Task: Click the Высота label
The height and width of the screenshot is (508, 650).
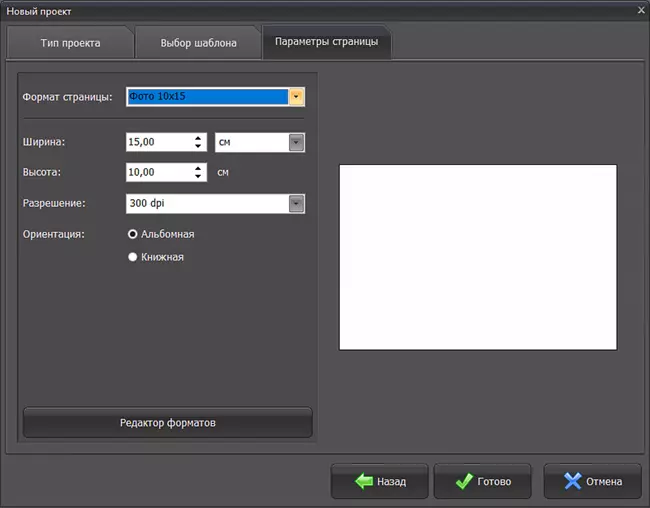Action: [41, 172]
